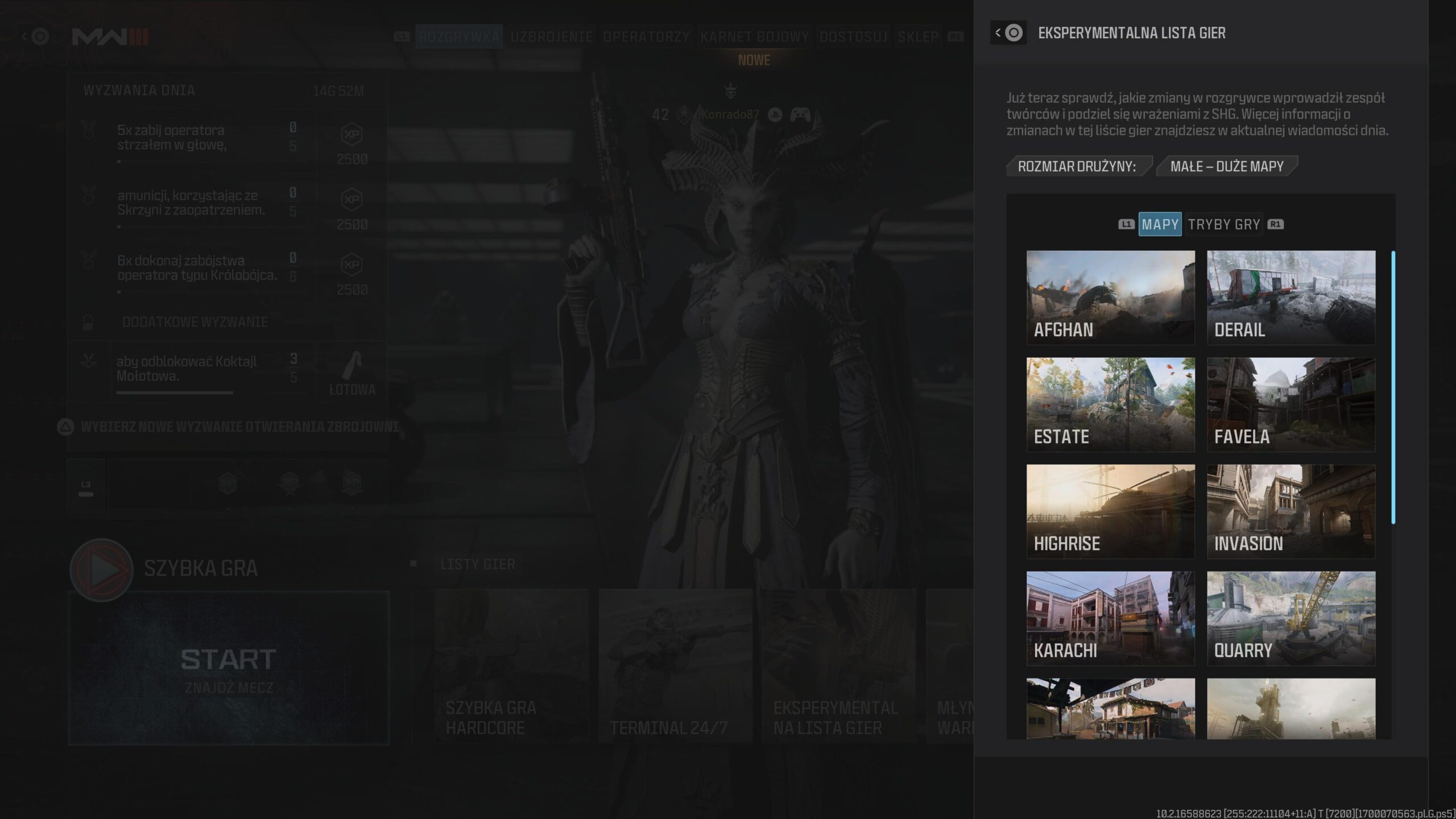Select the Afghan map thumbnail

click(x=1110, y=297)
